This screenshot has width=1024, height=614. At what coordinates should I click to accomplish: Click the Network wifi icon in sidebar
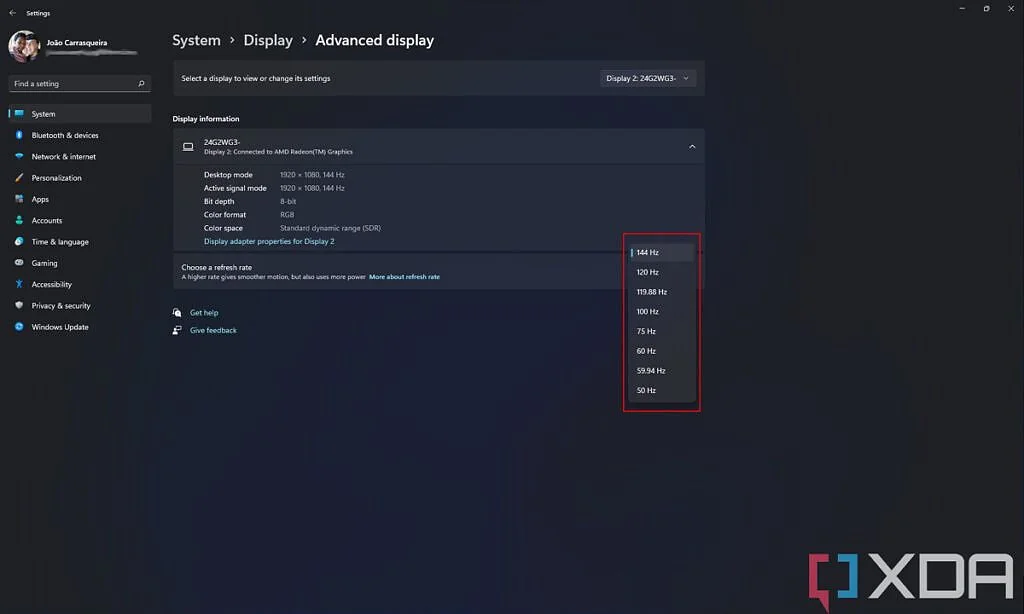(x=19, y=156)
